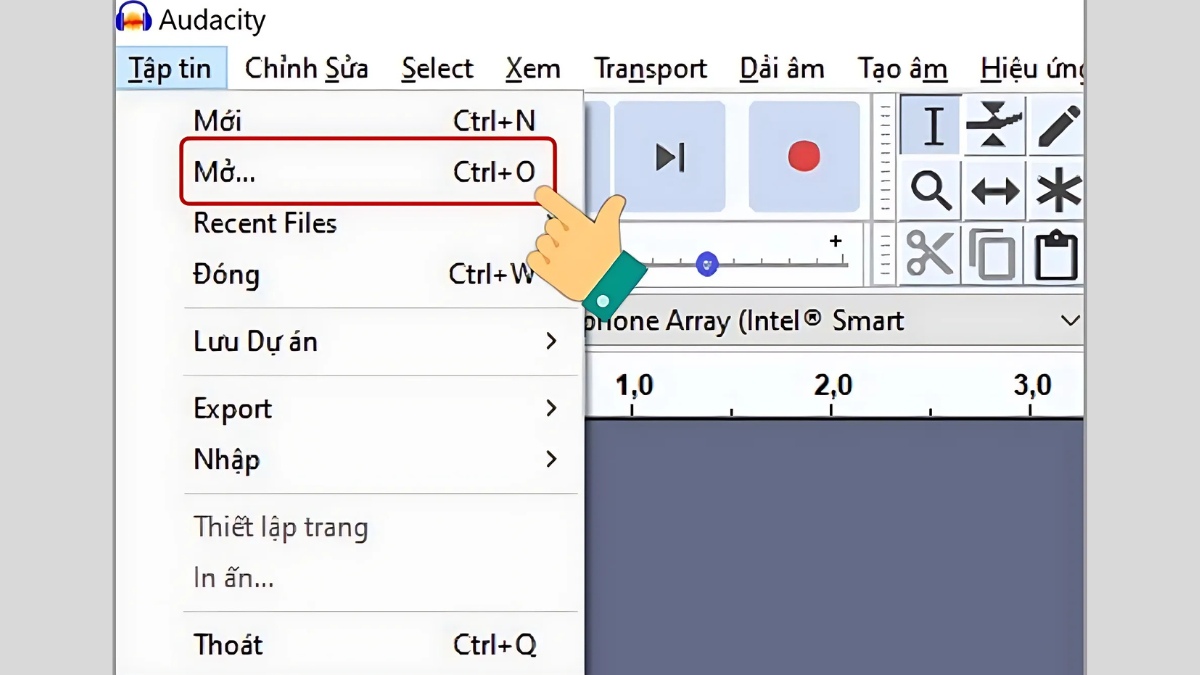Open the Chỉnh Sửa menu
This screenshot has height=675, width=1200.
pos(306,69)
